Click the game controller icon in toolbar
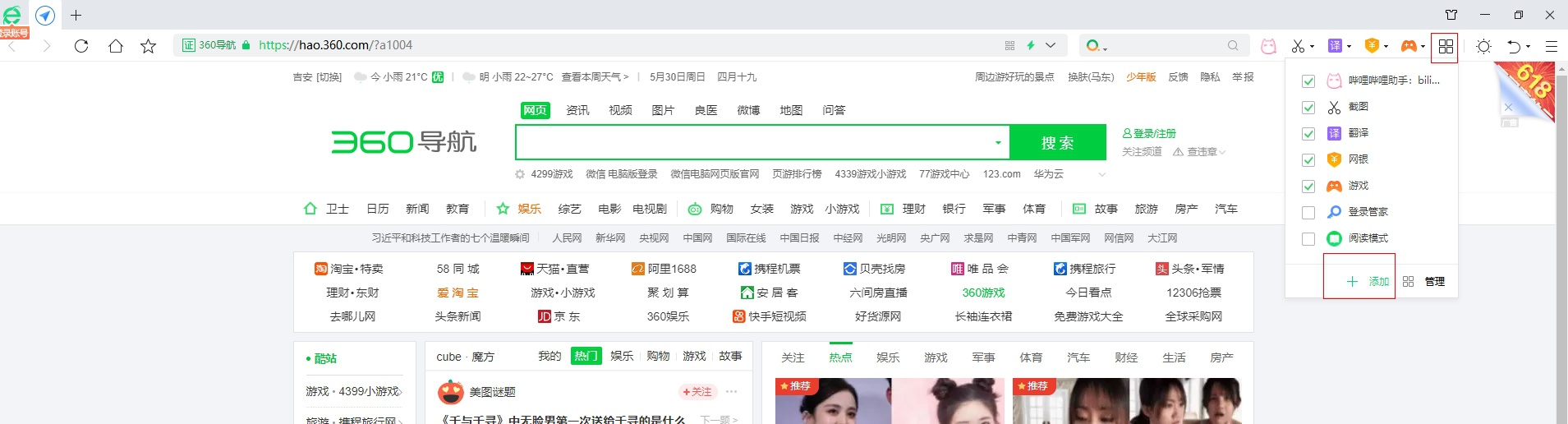The width and height of the screenshot is (1568, 424). [1409, 46]
